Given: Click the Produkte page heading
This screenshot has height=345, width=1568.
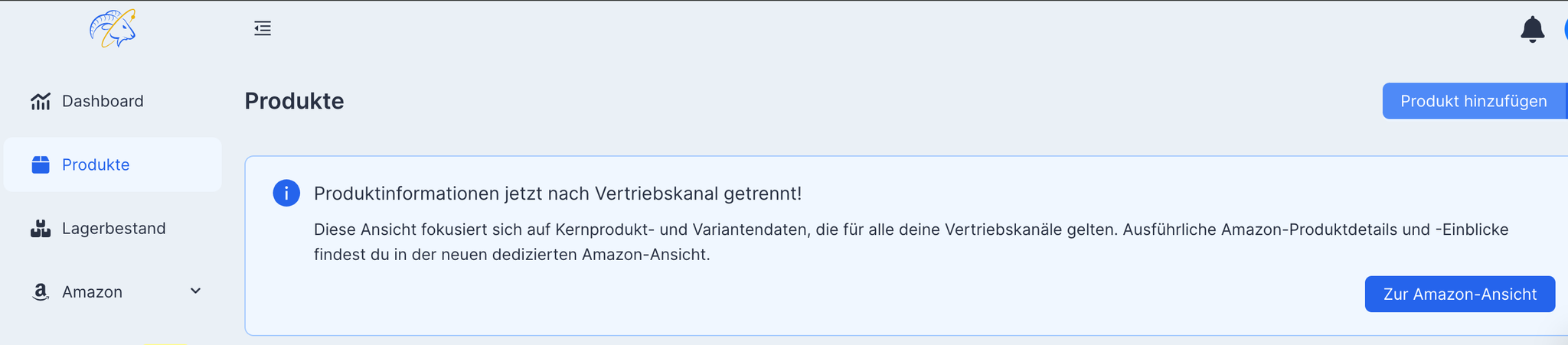Looking at the screenshot, I should pos(294,101).
